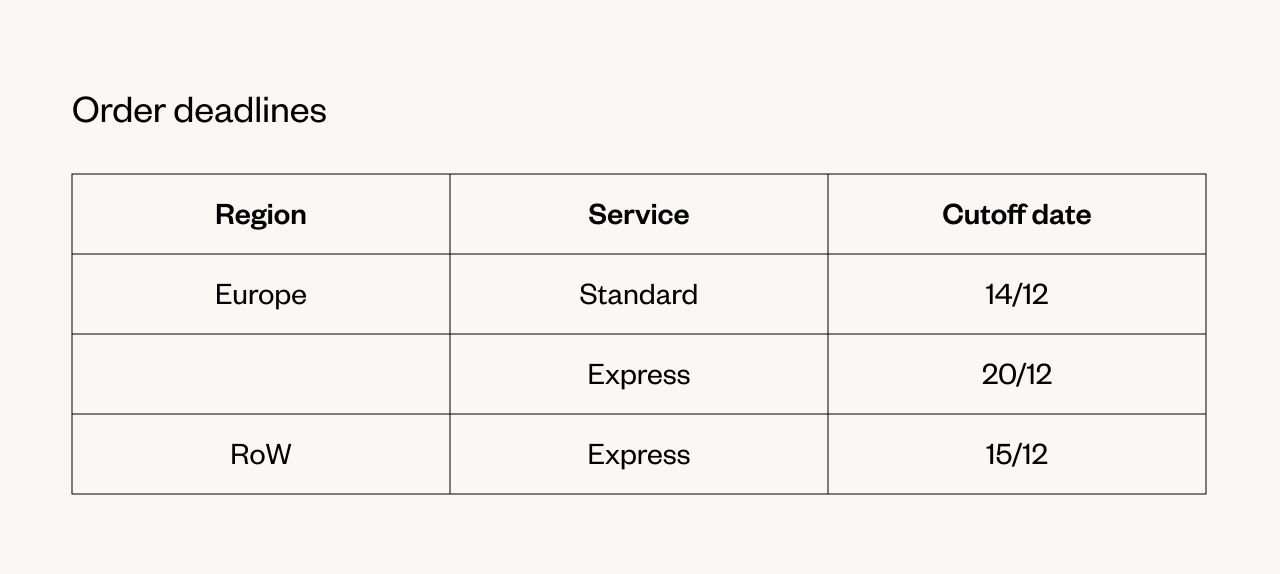Select the 14/12 cutoff date cell
Image resolution: width=1280 pixels, height=574 pixels.
point(1017,294)
